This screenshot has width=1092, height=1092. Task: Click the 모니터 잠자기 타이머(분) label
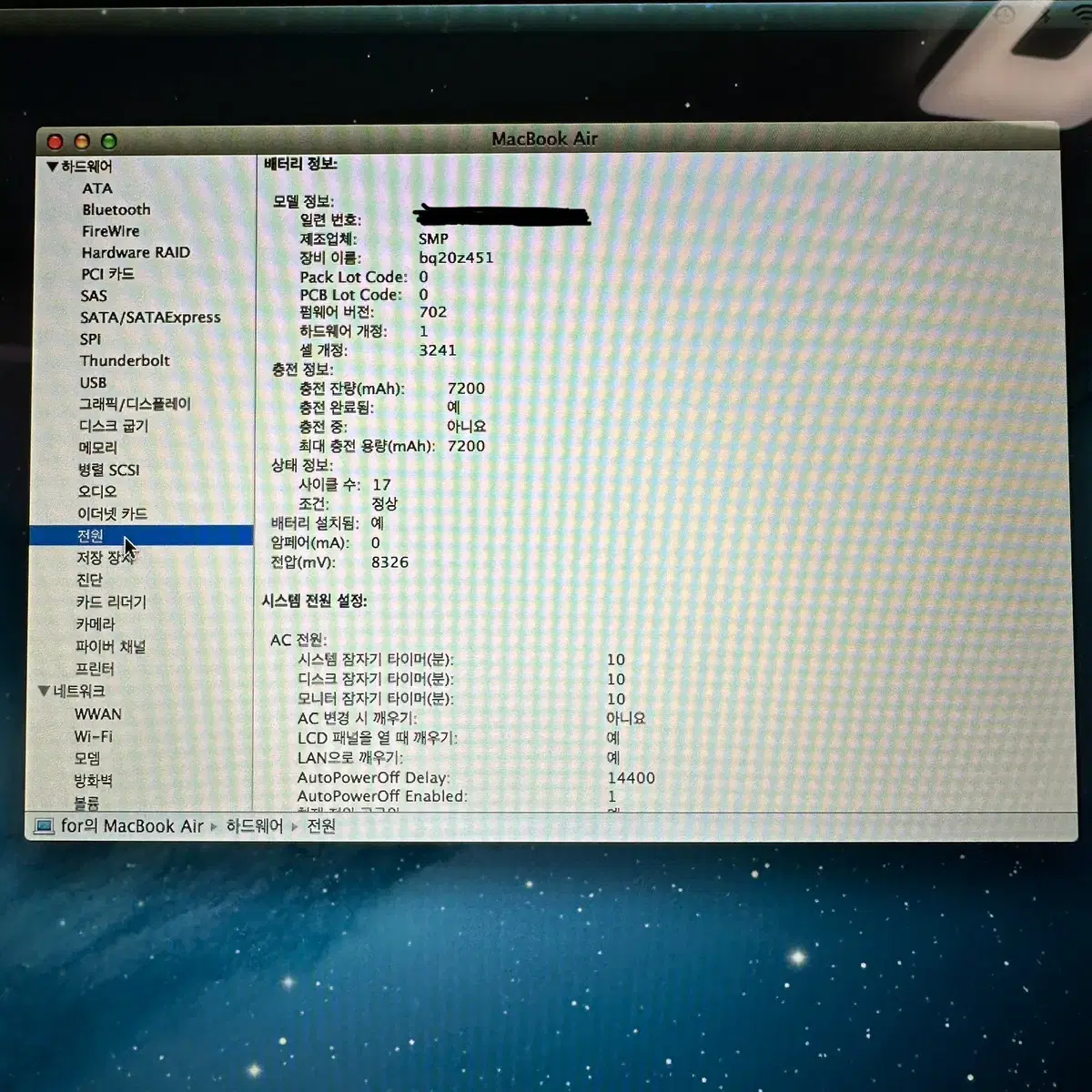pos(375,699)
